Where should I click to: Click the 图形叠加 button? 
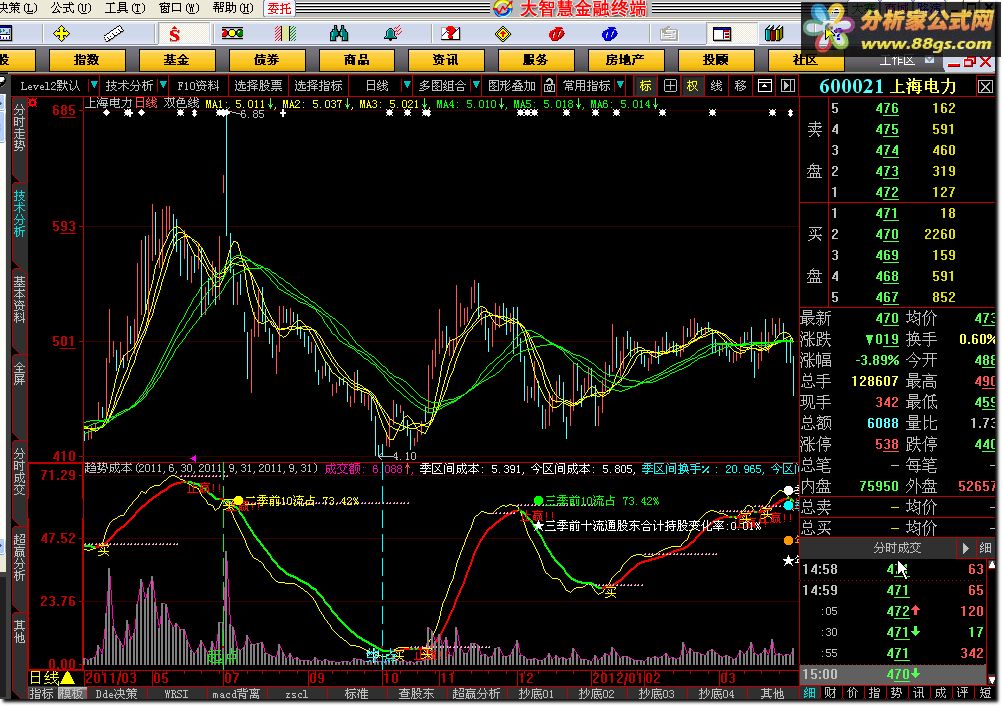(x=511, y=86)
